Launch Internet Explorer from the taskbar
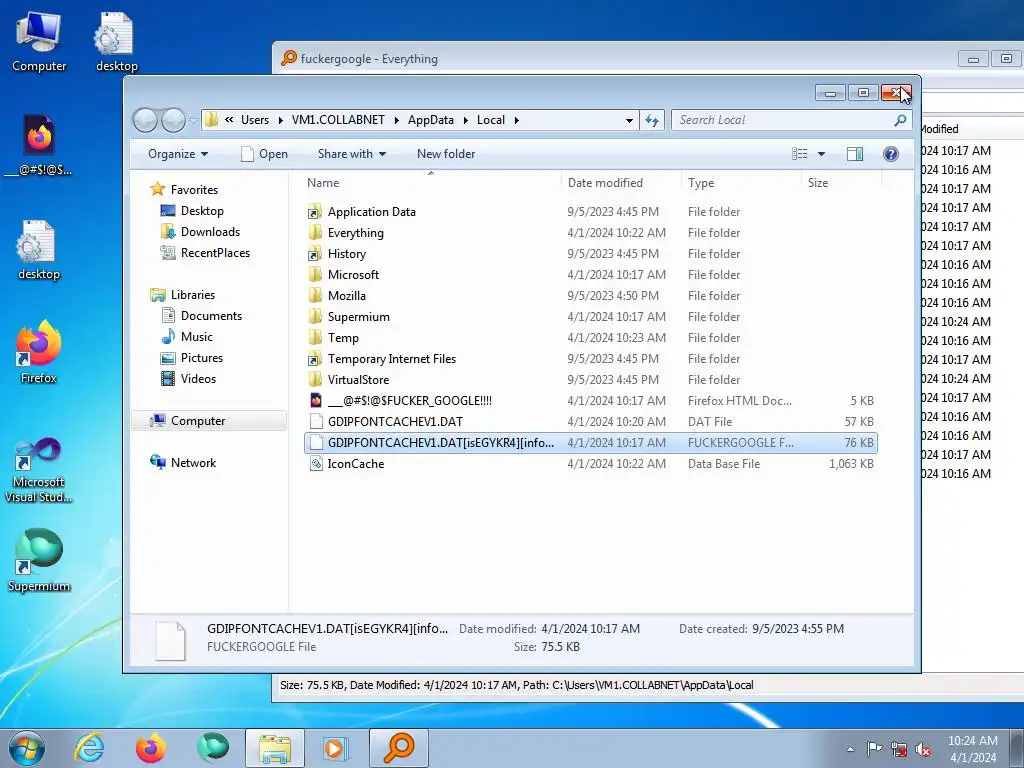The width and height of the screenshot is (1024, 768). tap(89, 748)
